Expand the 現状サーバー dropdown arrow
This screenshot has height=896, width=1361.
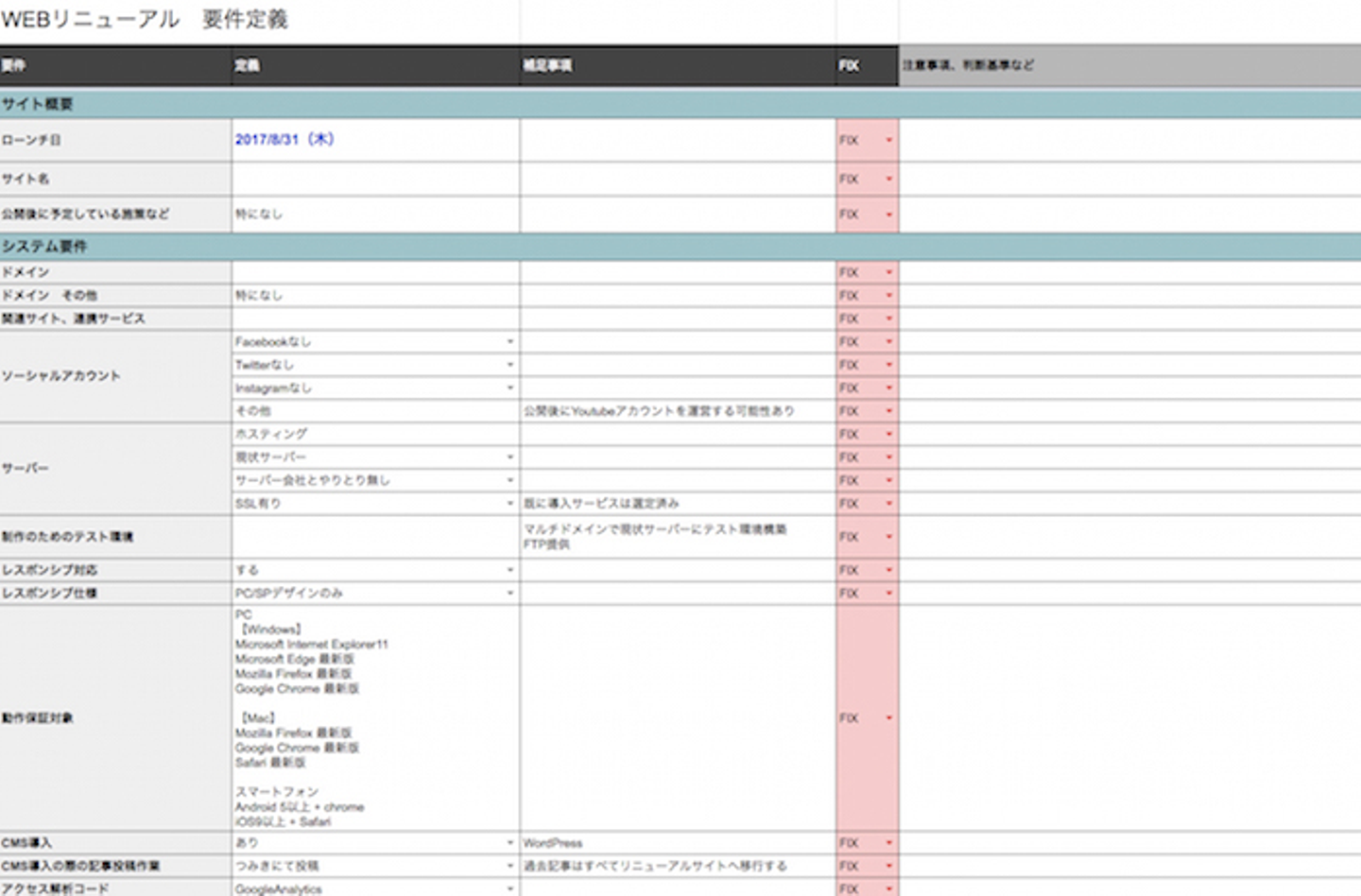tap(510, 457)
